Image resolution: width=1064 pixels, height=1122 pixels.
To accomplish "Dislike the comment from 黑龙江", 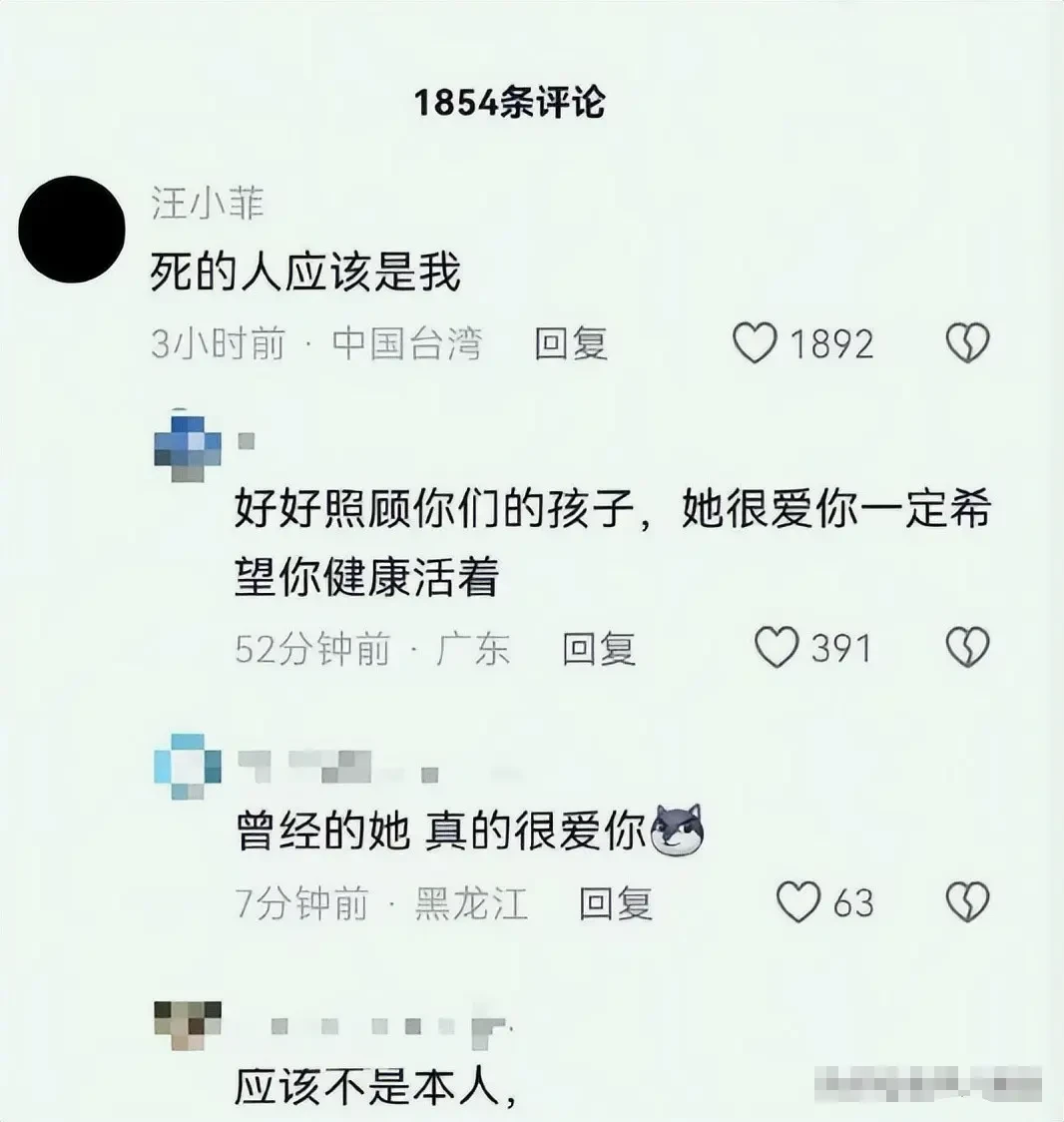I will point(967,901).
